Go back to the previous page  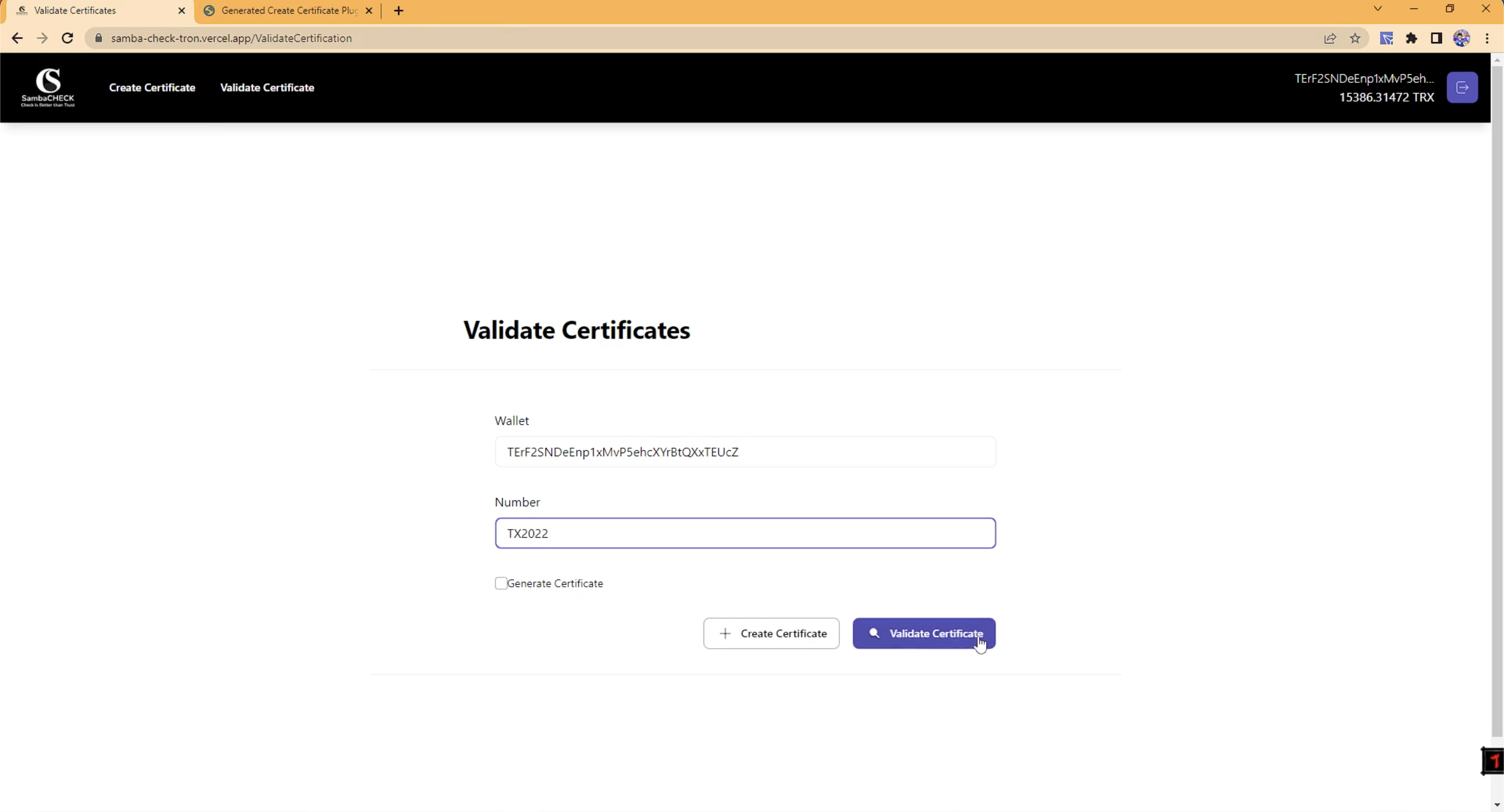pos(17,38)
